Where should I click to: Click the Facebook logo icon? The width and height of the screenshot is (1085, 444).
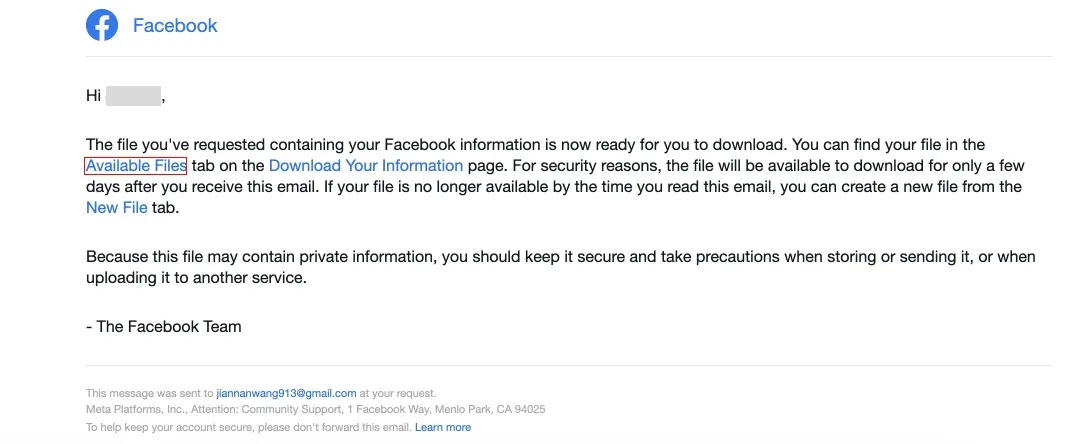tap(102, 26)
